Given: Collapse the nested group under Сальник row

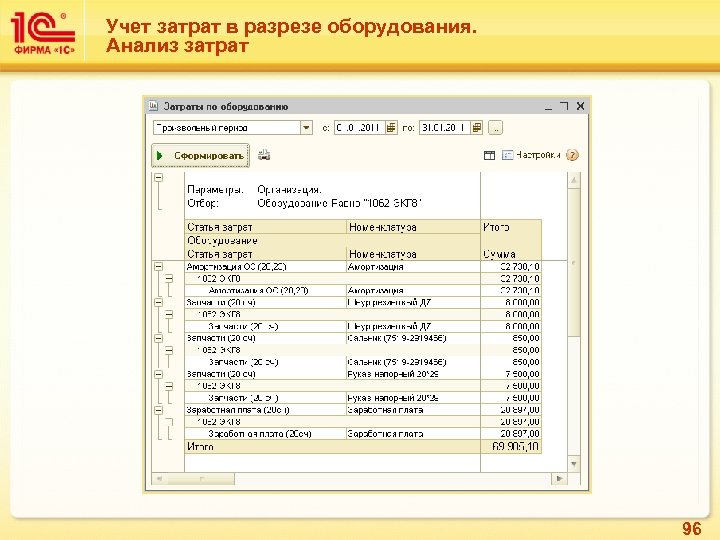Looking at the screenshot, I should (169, 350).
